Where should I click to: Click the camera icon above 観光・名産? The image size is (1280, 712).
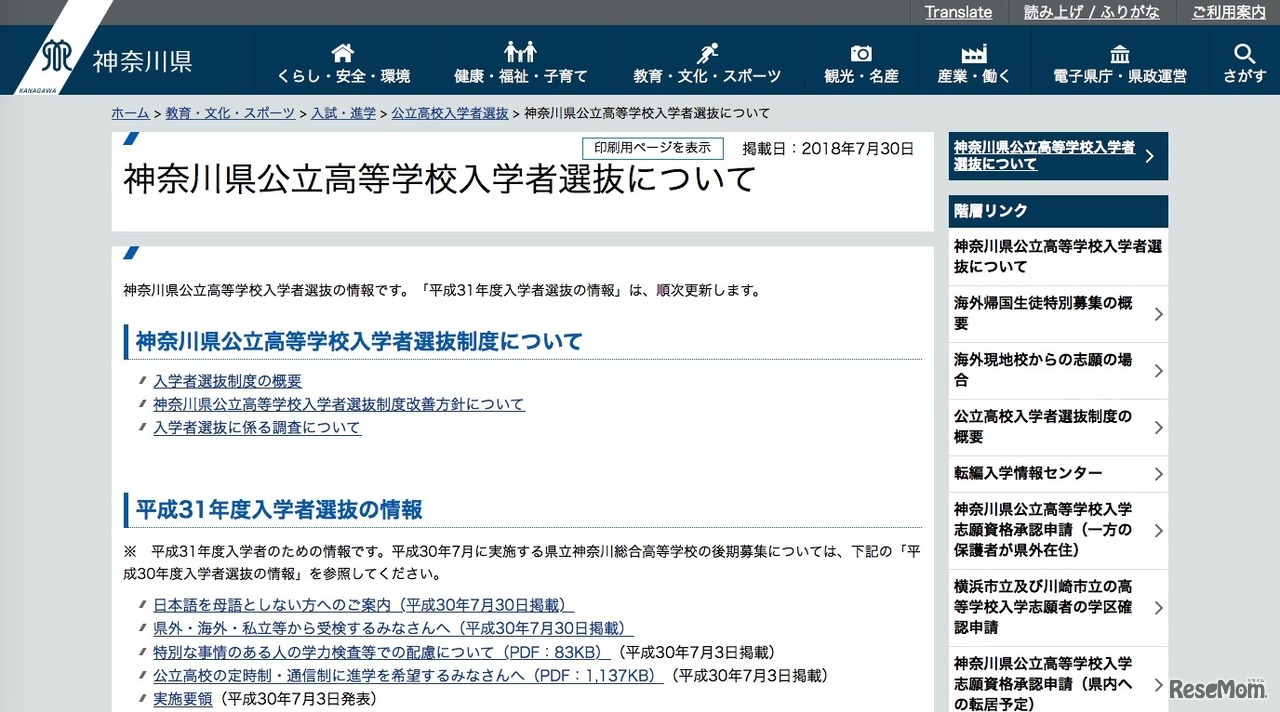[x=860, y=50]
